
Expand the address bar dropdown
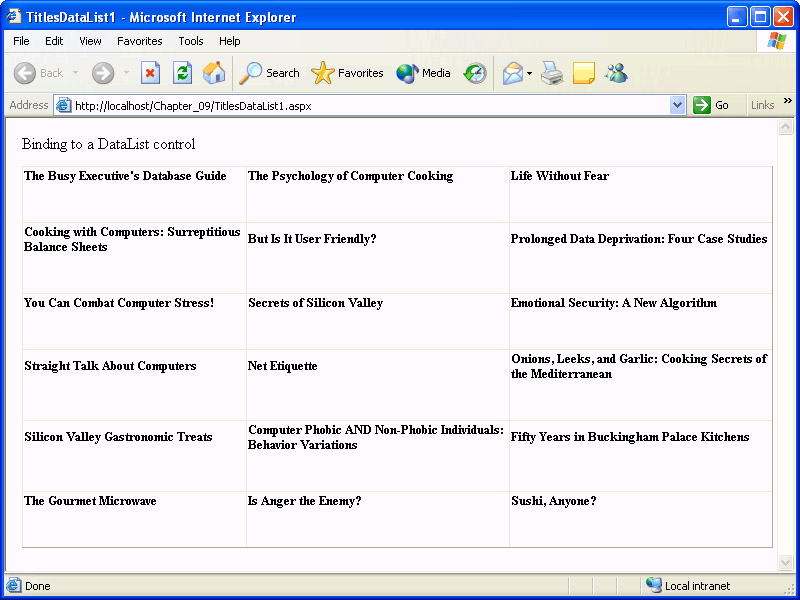[677, 105]
